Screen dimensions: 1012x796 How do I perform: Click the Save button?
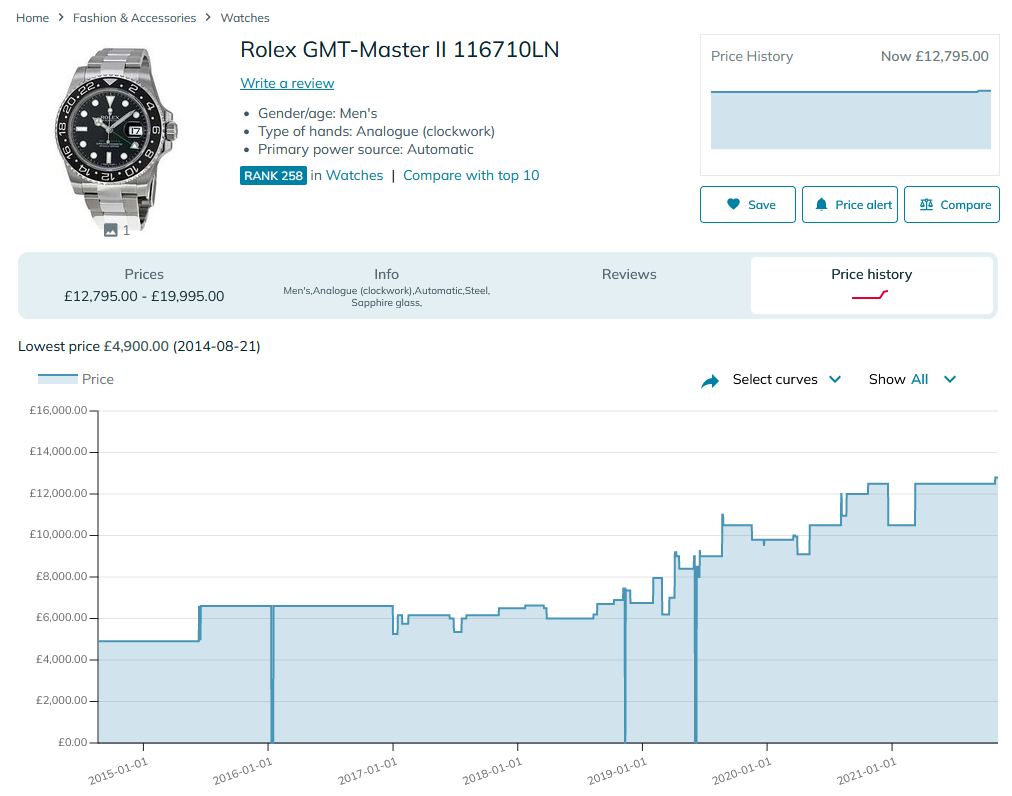747,205
